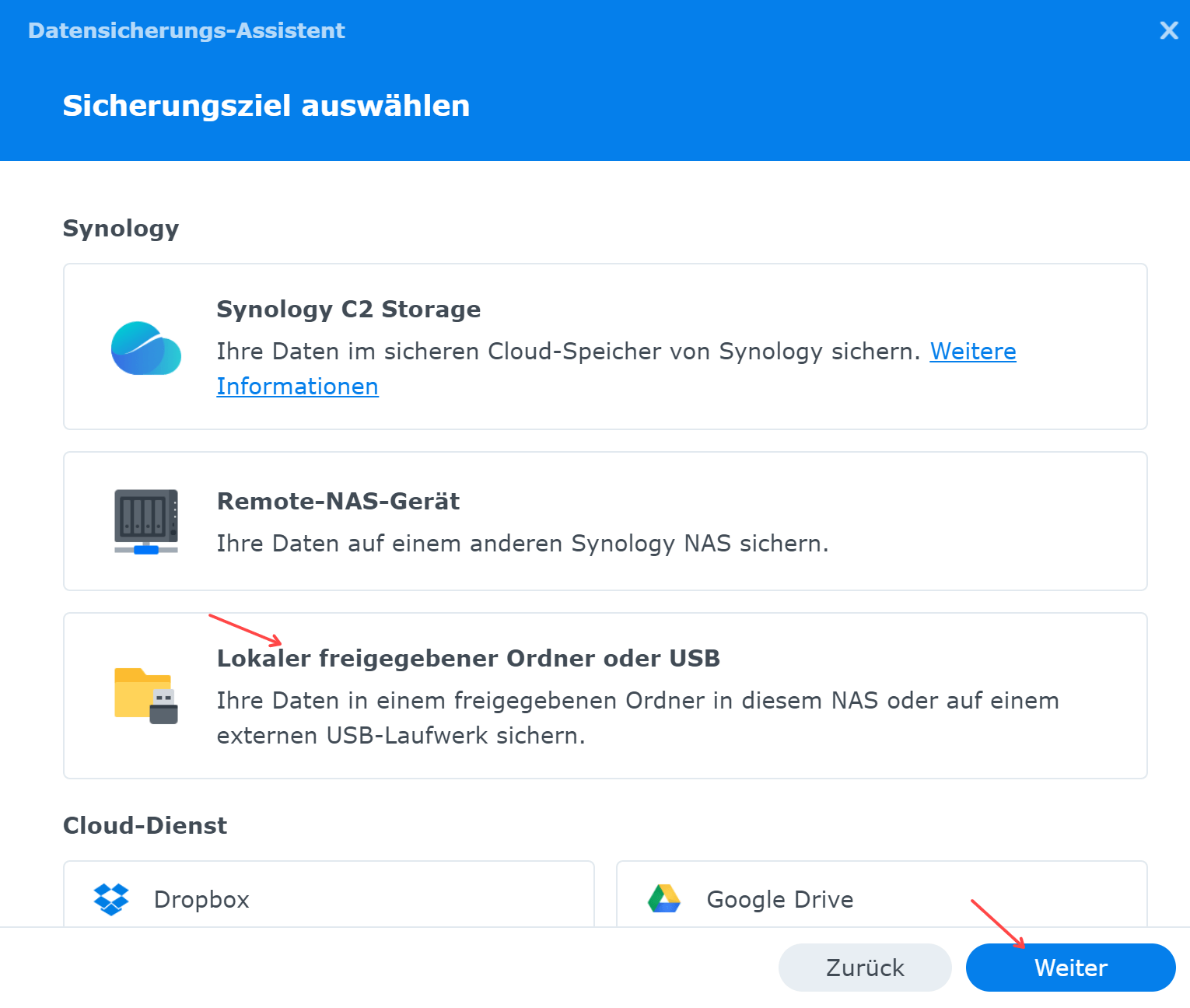Click the Synology C2 Storage cloud icon
1190x1008 pixels.
[x=145, y=348]
